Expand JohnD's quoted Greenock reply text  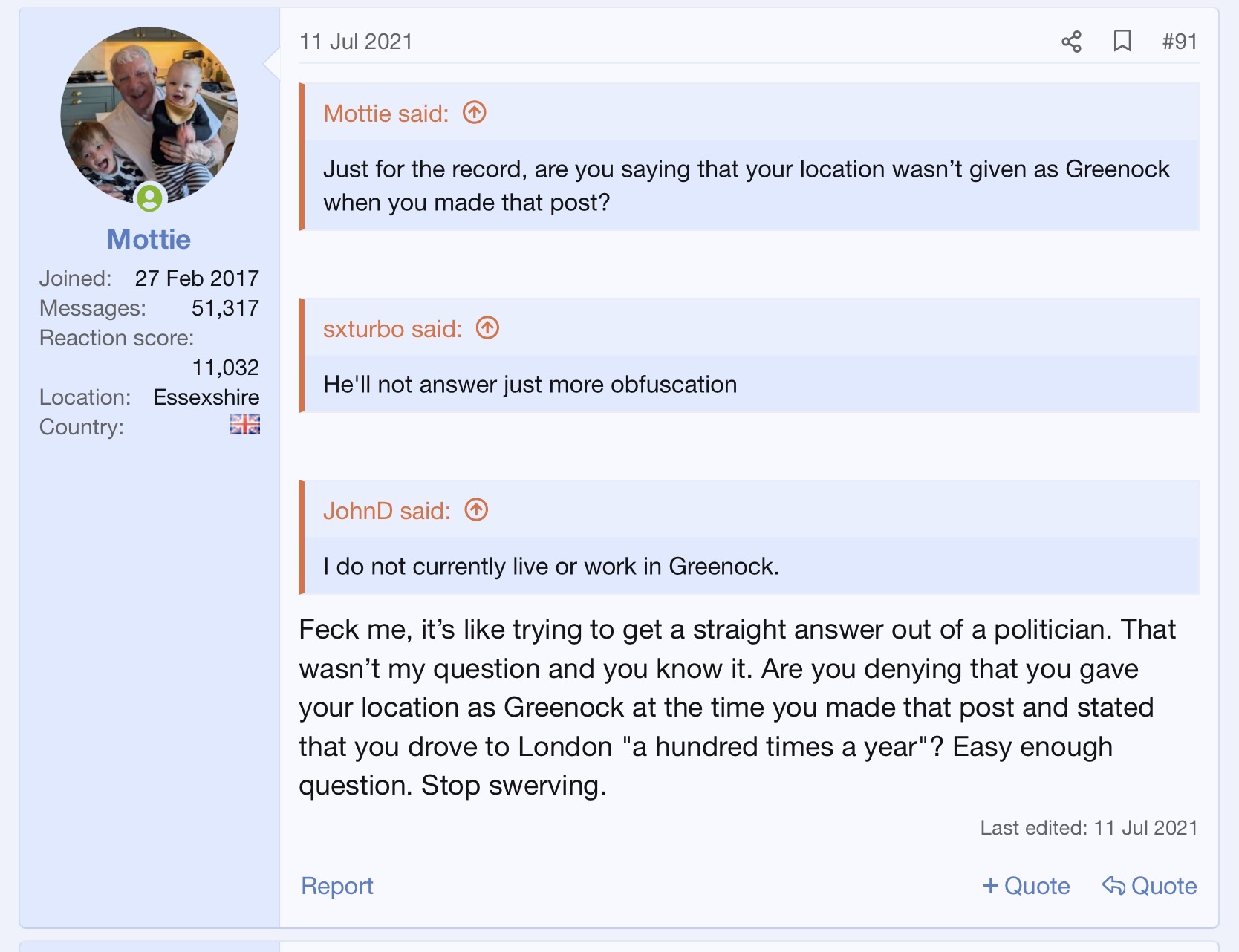coord(550,567)
